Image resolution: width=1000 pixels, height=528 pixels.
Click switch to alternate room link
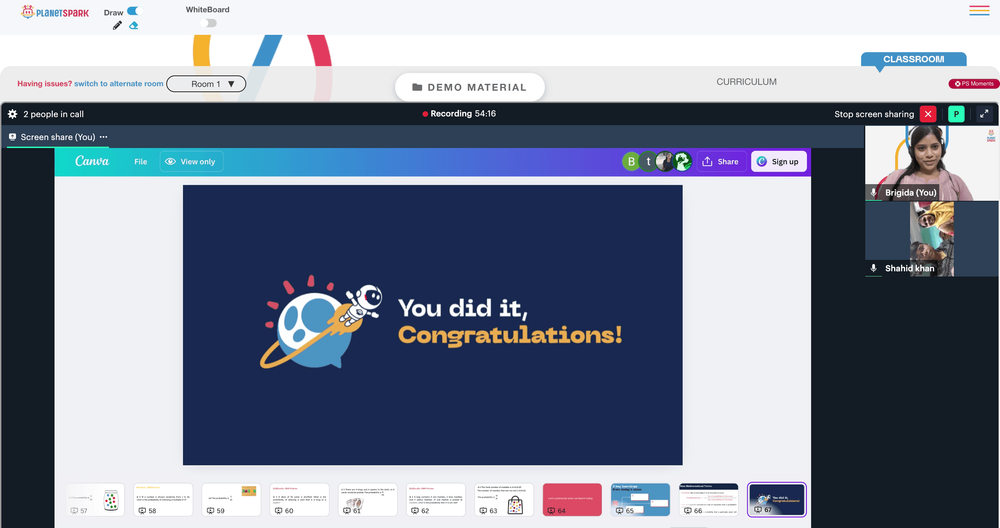(x=119, y=84)
